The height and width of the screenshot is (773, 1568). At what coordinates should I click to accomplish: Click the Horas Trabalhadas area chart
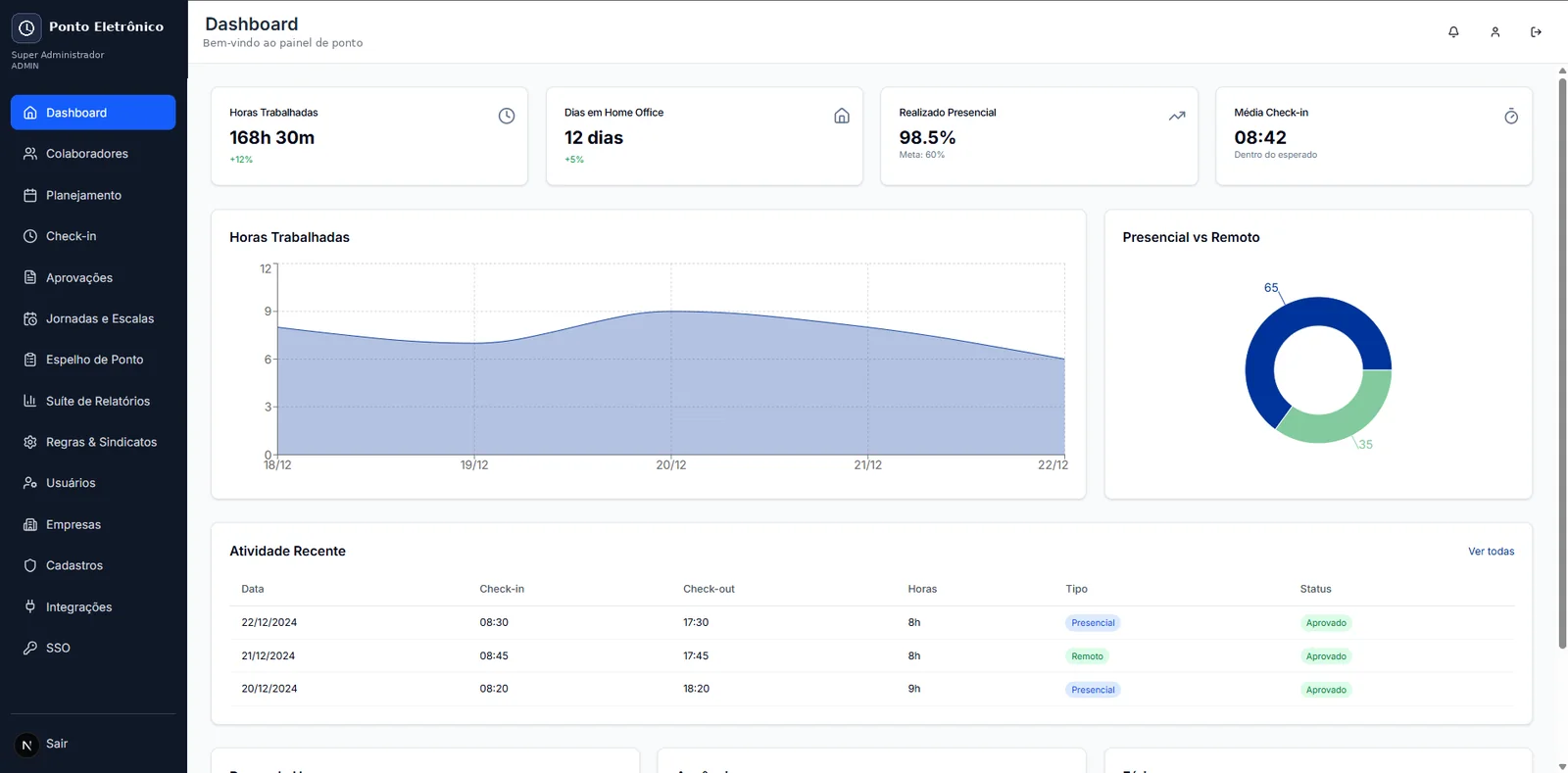click(x=670, y=382)
